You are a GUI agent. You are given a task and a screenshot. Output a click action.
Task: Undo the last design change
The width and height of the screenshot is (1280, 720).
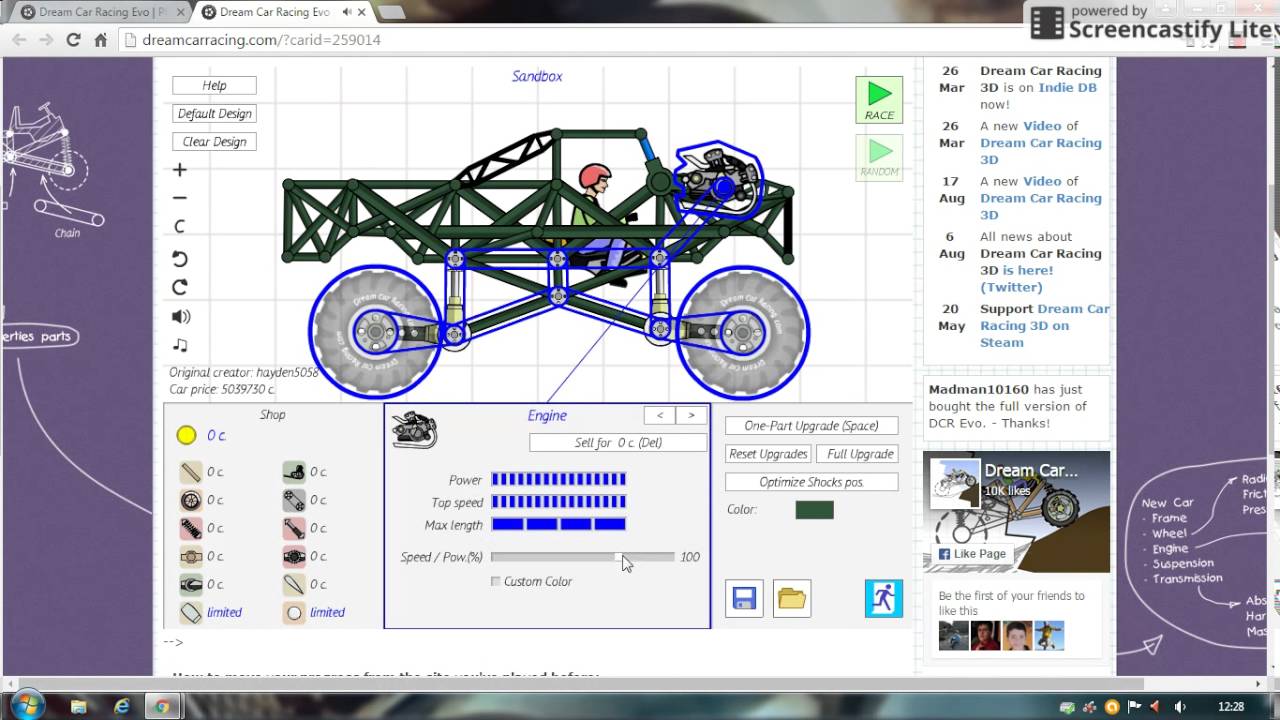tap(180, 259)
